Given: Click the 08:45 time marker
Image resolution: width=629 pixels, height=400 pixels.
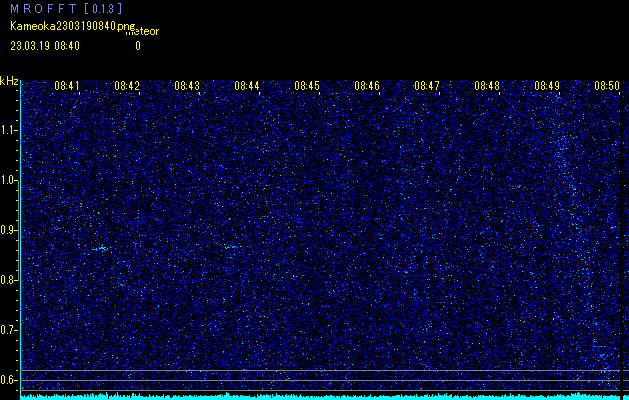Looking at the screenshot, I should (307, 85).
